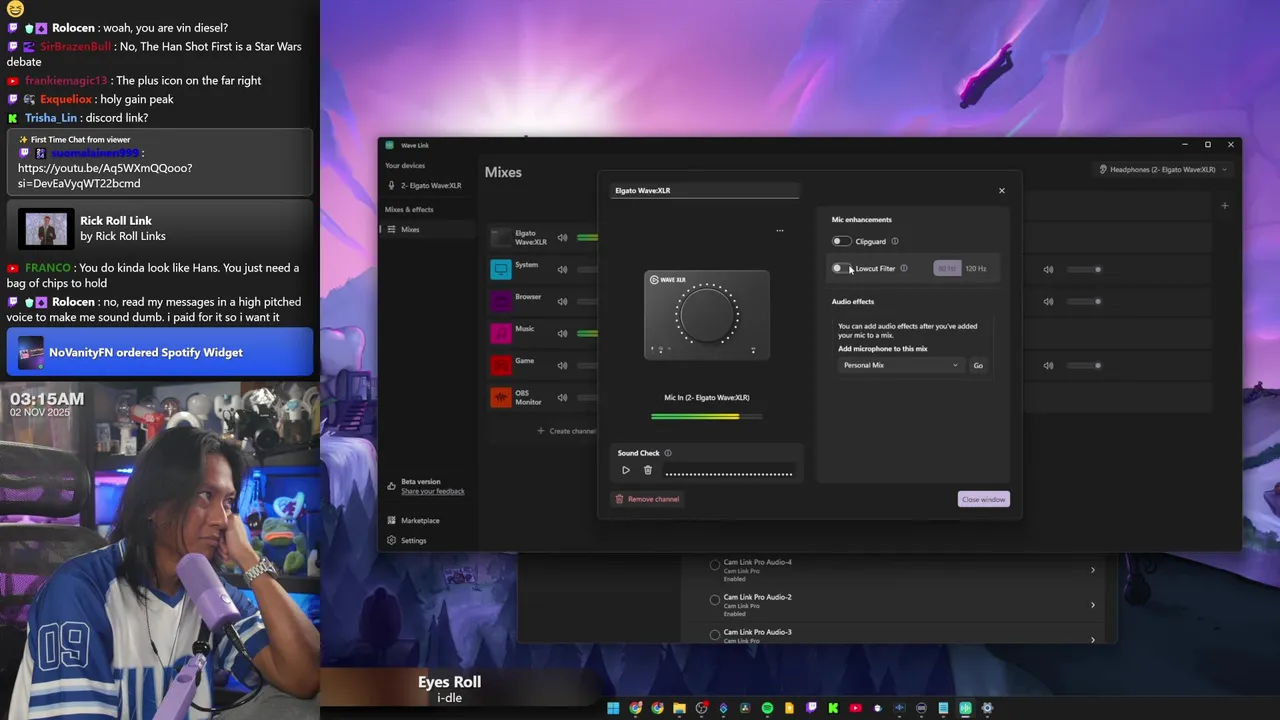Screen dimensions: 1280x720
Task: Click the OBS Monitor waveform icon
Action: [x=501, y=397]
